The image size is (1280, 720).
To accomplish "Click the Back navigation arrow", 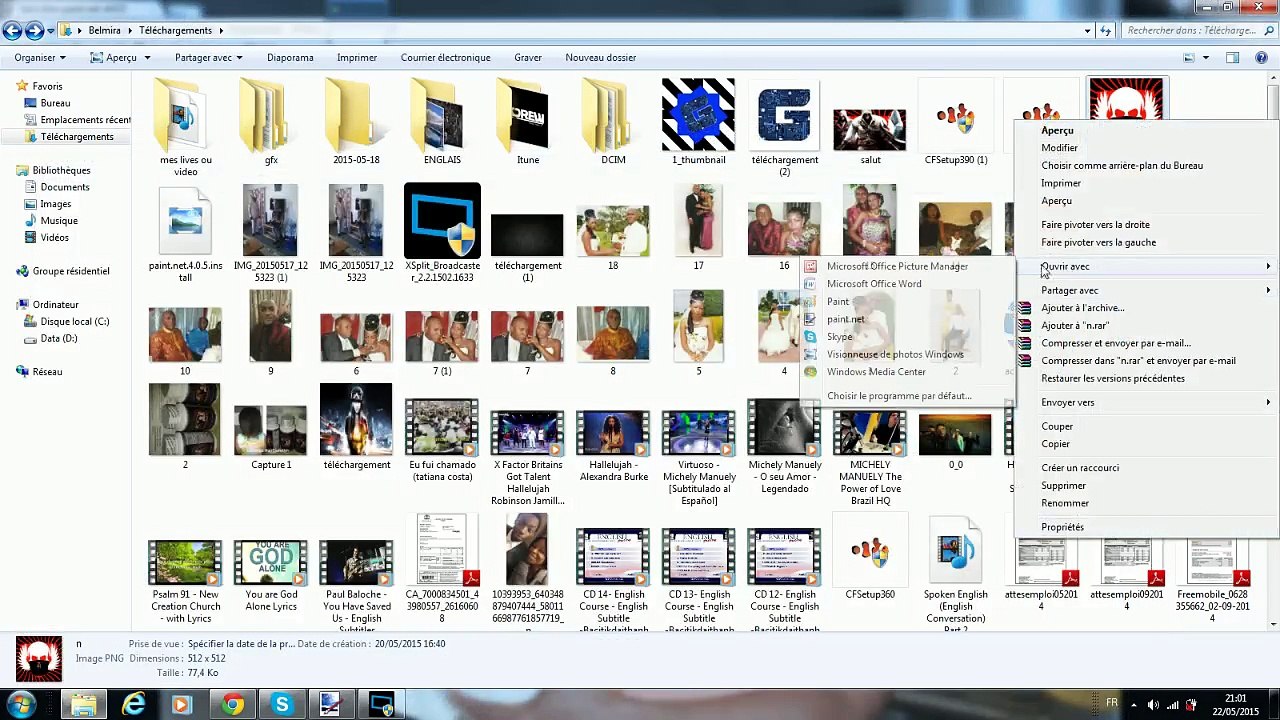I will point(12,31).
